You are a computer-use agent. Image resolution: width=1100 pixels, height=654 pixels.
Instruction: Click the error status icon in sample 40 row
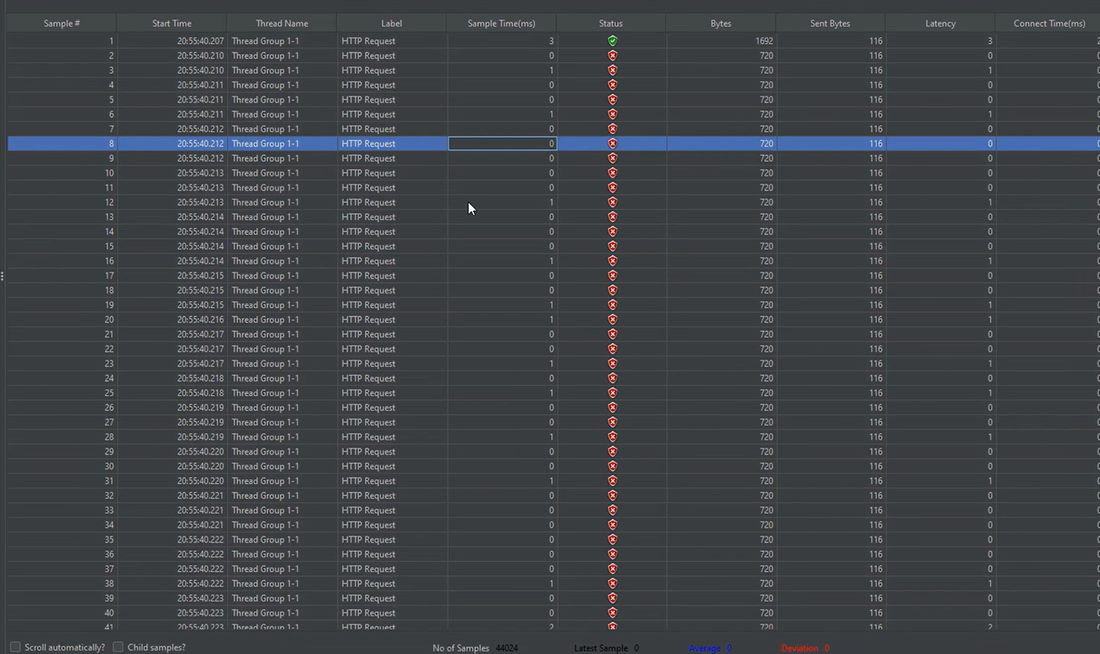(x=612, y=613)
